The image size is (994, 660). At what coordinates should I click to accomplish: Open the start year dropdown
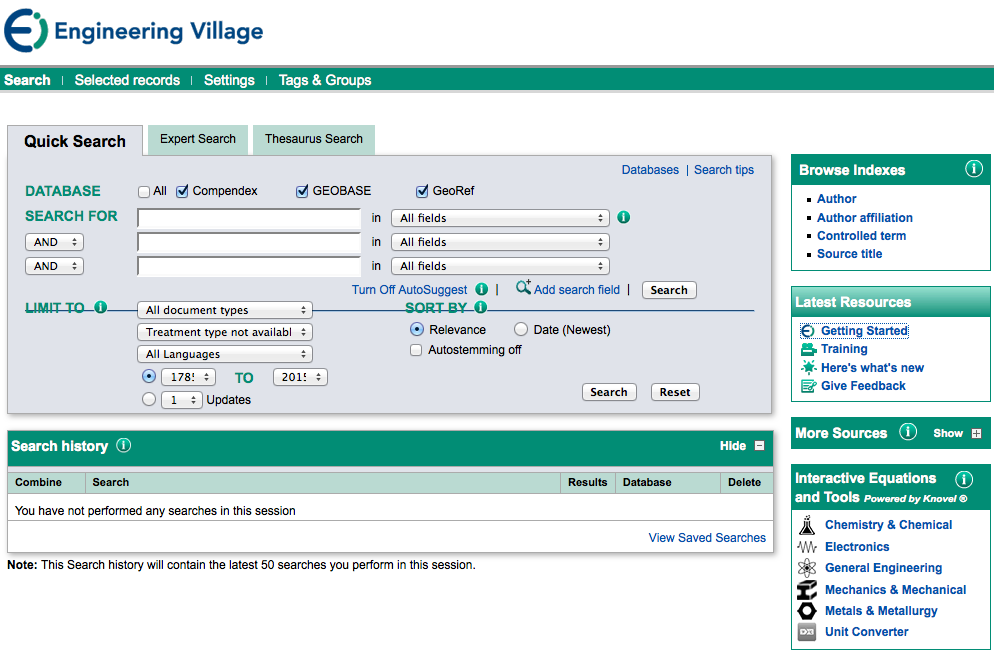[x=188, y=377]
